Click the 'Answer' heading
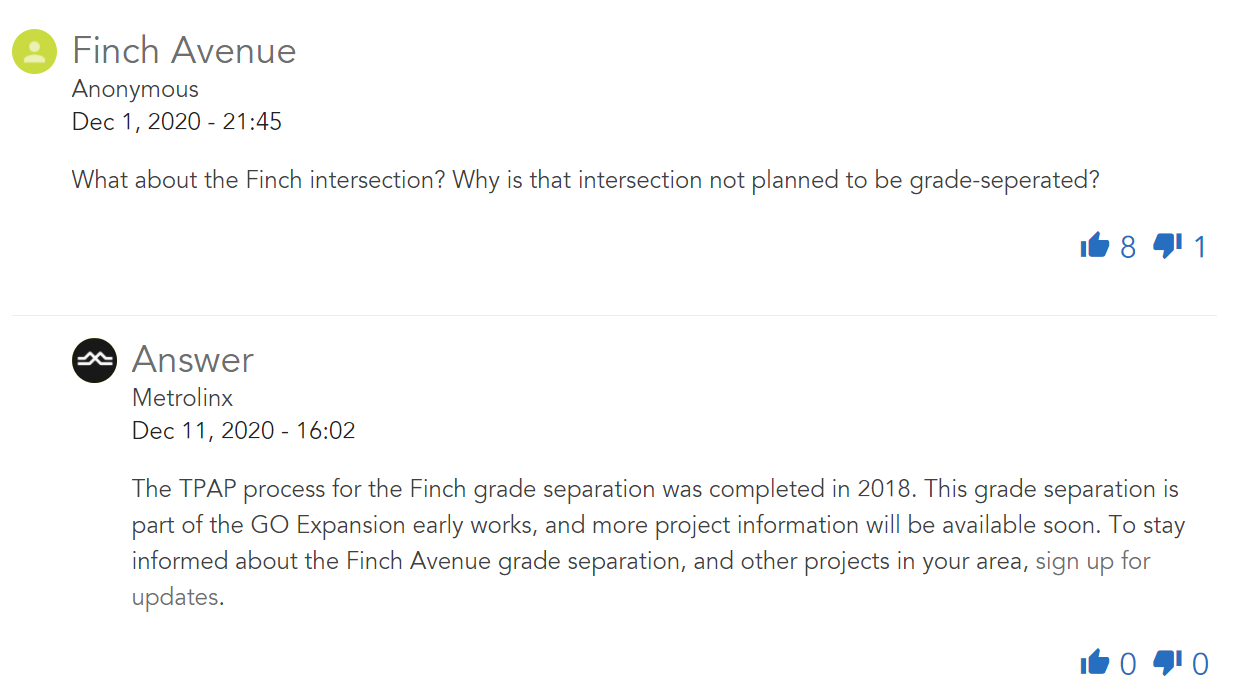 [x=193, y=360]
